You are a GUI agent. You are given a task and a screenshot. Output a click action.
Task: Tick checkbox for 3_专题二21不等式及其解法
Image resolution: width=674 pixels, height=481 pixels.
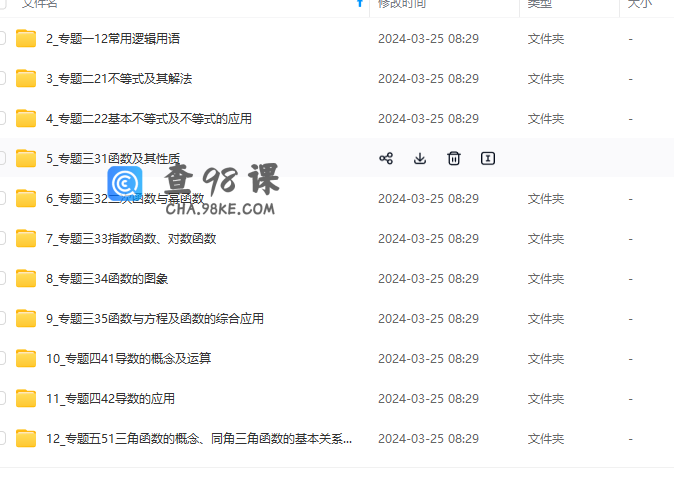[2, 78]
